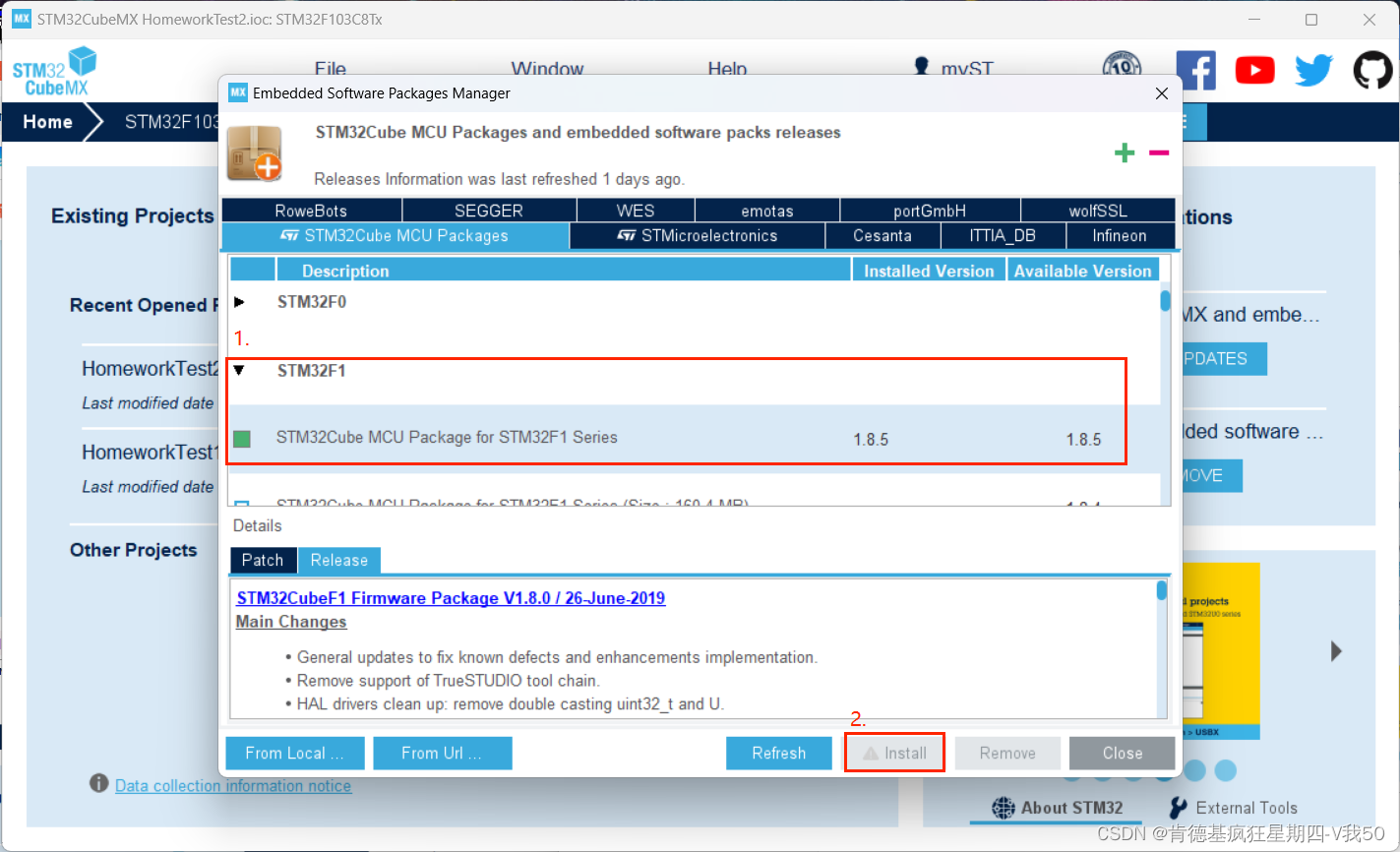Click the Remove button
This screenshot has width=1400, height=852.
tap(1007, 753)
